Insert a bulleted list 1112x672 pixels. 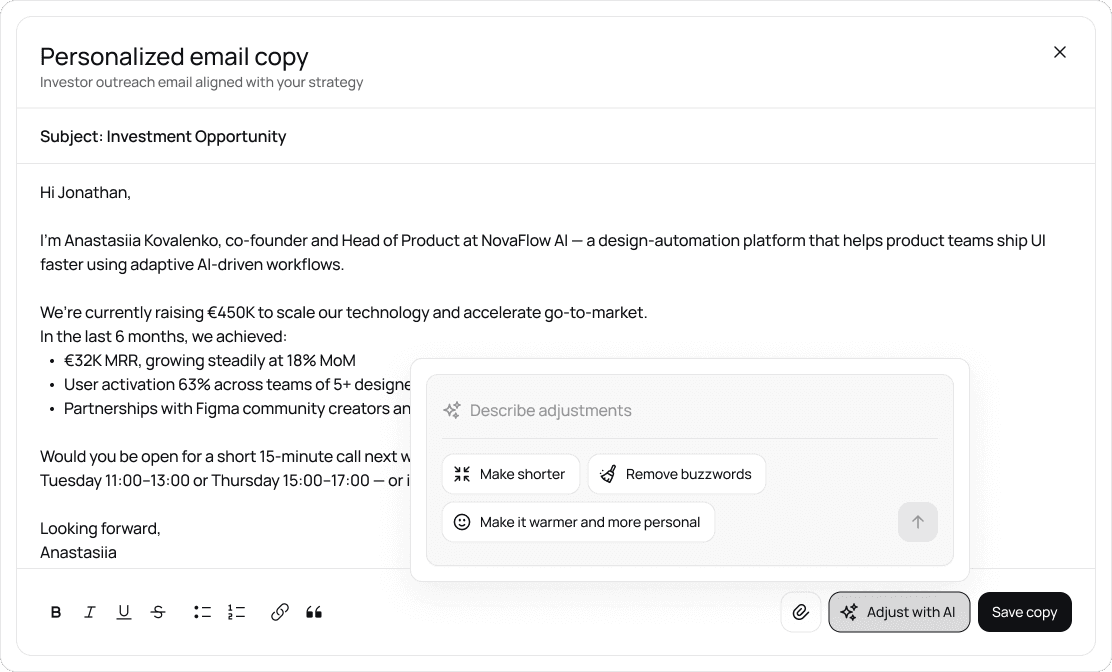tap(202, 612)
